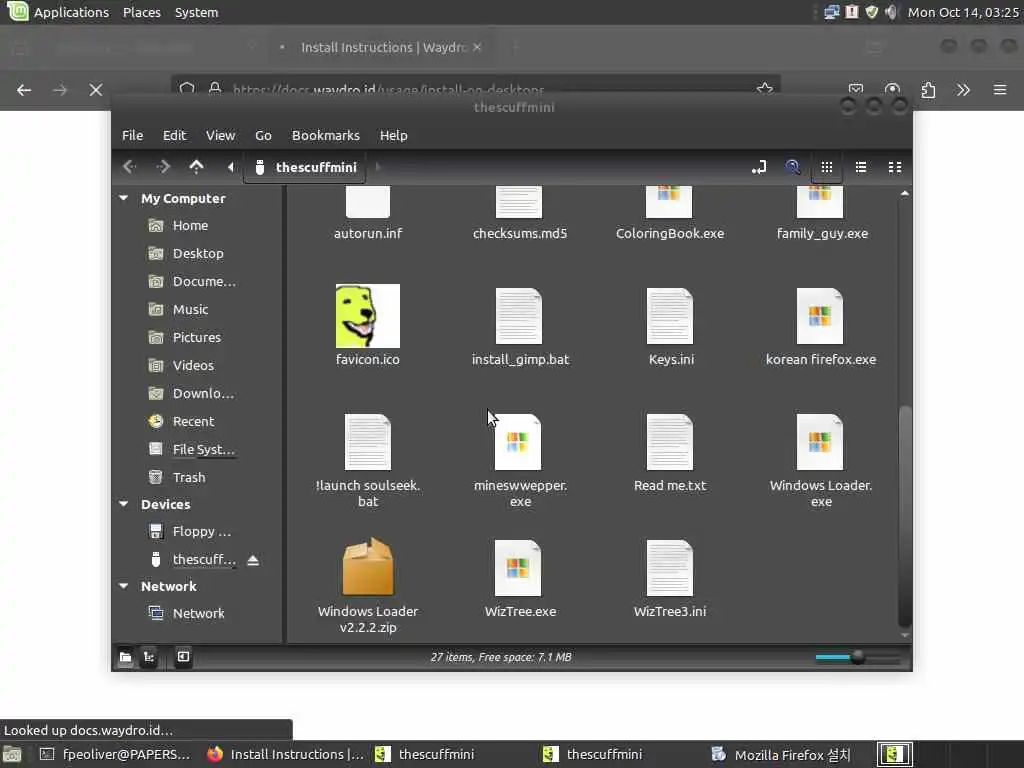
Task: Show places in the sidebar pane
Action: point(125,657)
